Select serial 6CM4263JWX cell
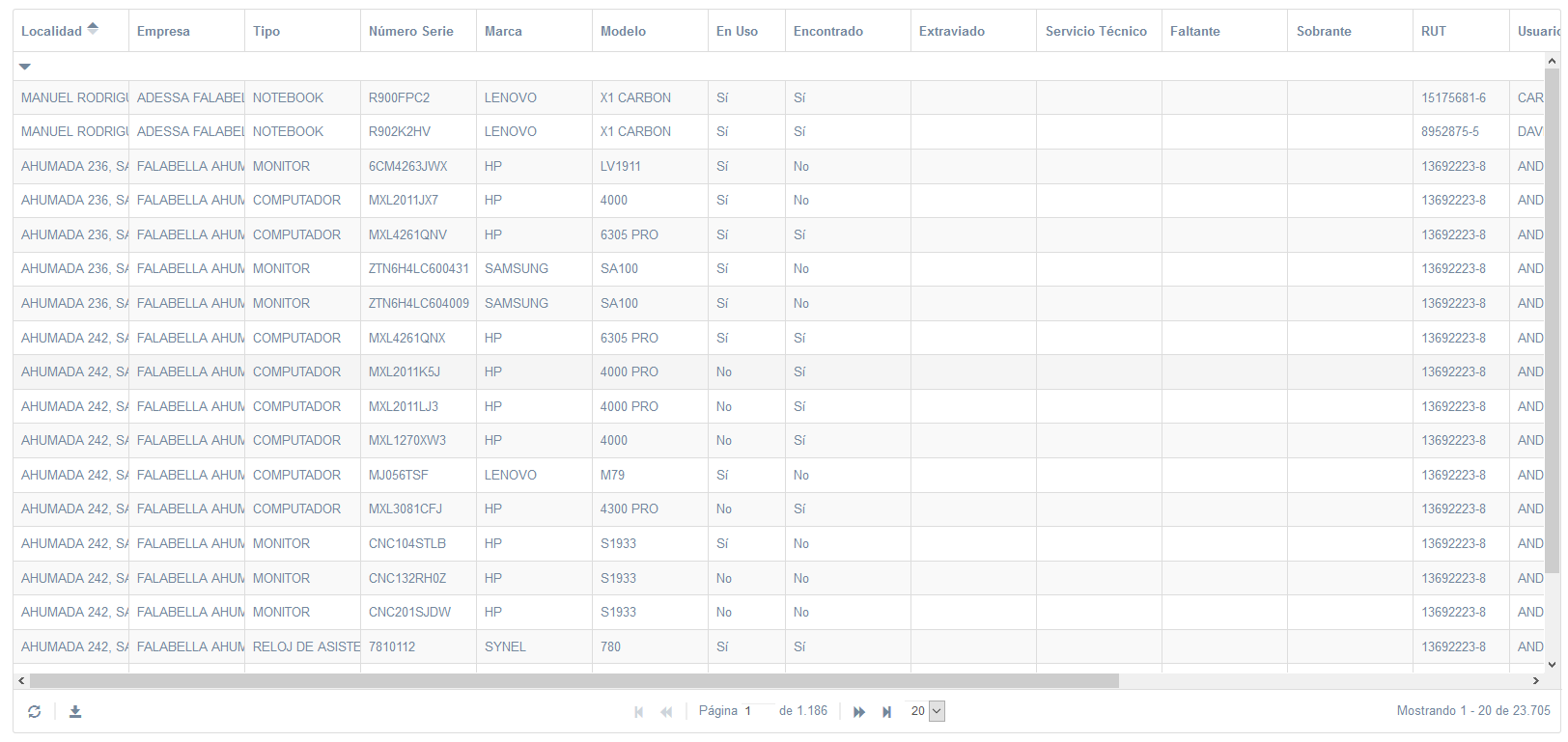Viewport: 1568px width, 742px height. coord(418,166)
